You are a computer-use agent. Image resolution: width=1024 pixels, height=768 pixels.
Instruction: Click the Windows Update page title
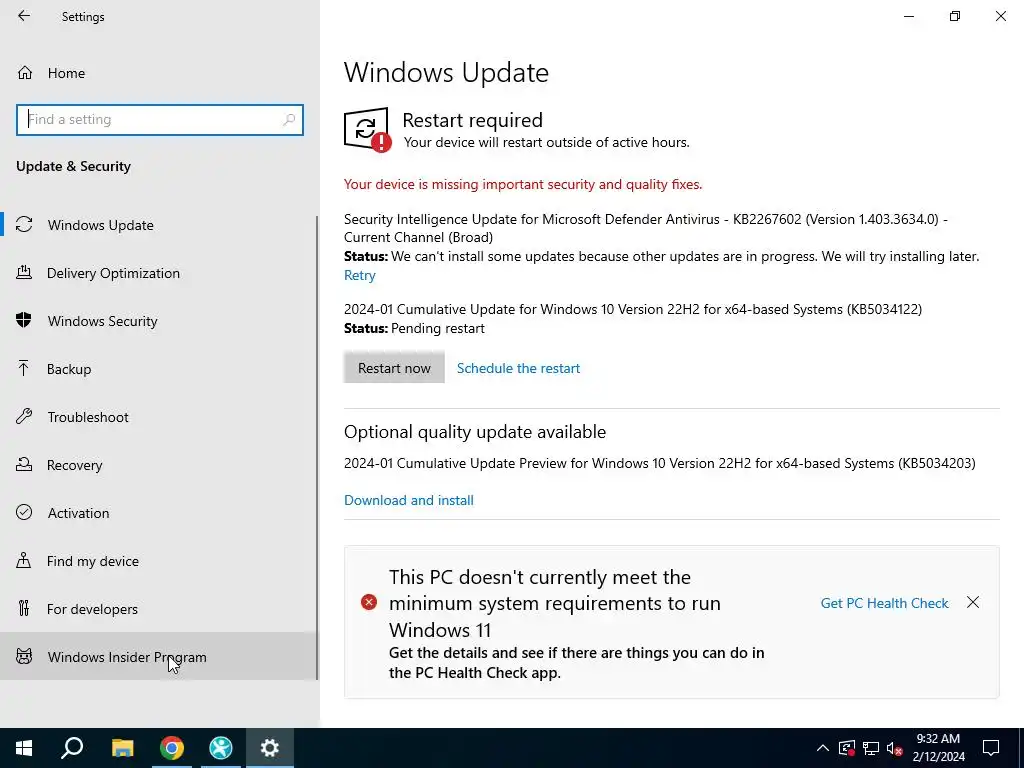pyautogui.click(x=446, y=72)
